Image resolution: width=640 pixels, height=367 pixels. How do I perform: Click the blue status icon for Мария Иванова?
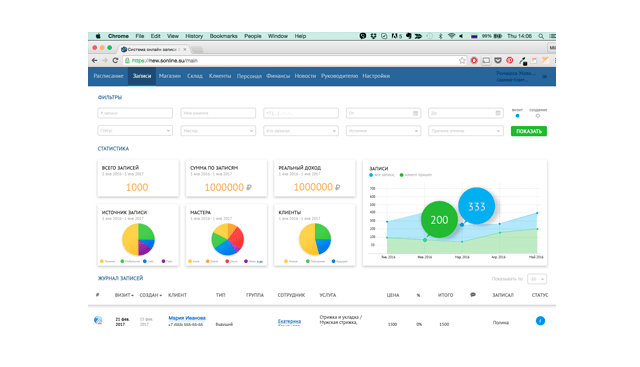click(540, 321)
